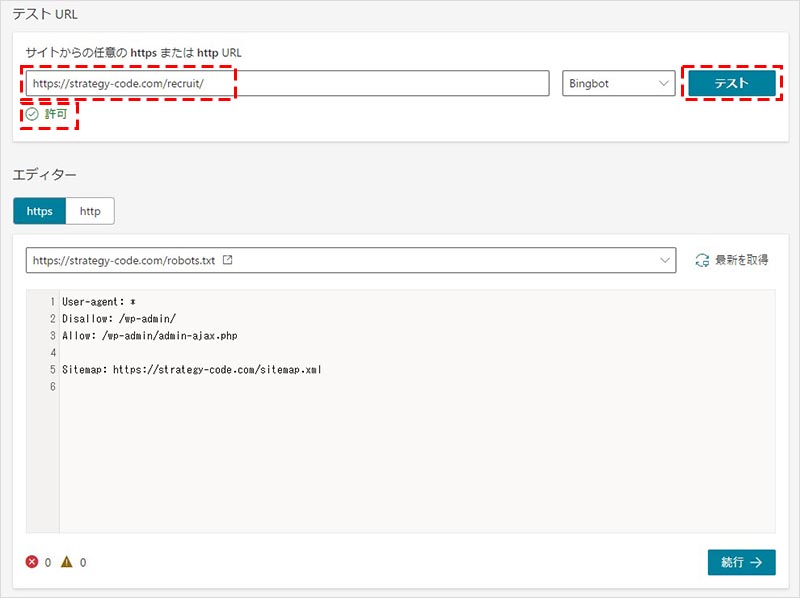Image resolution: width=800 pixels, height=598 pixels.
Task: Click line number 6 in editor gutter
Action: [50, 386]
